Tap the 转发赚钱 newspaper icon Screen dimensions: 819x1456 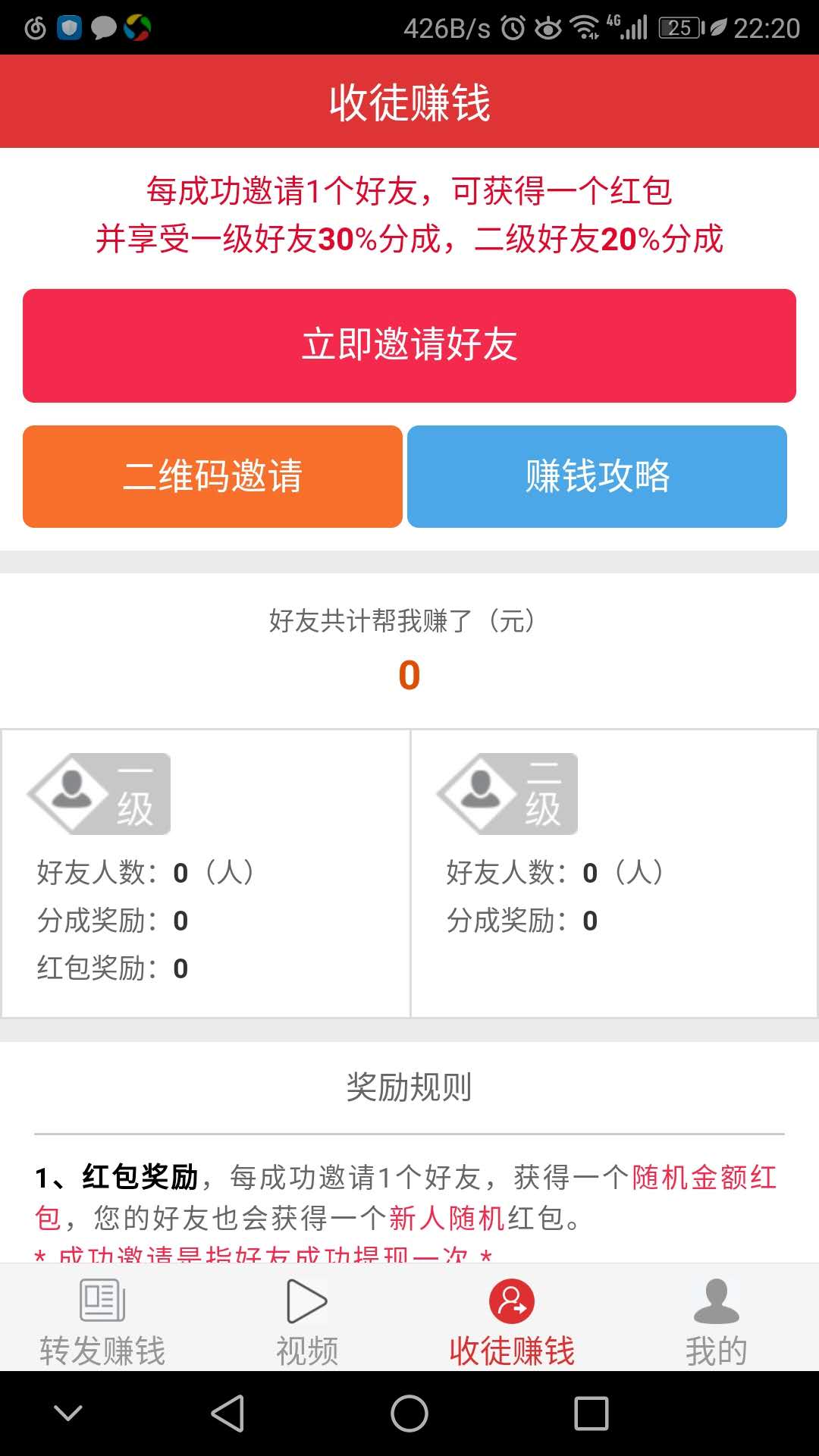[102, 1300]
